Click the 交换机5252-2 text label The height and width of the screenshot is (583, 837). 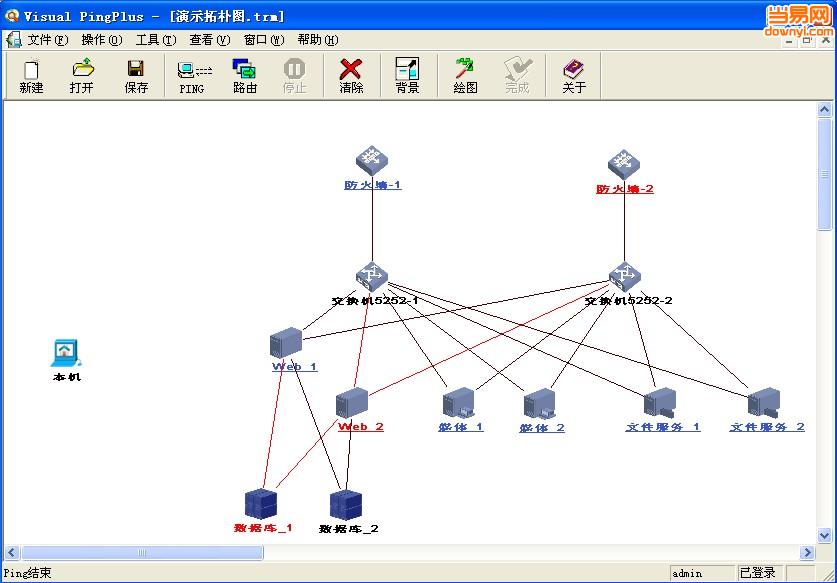(x=628, y=301)
